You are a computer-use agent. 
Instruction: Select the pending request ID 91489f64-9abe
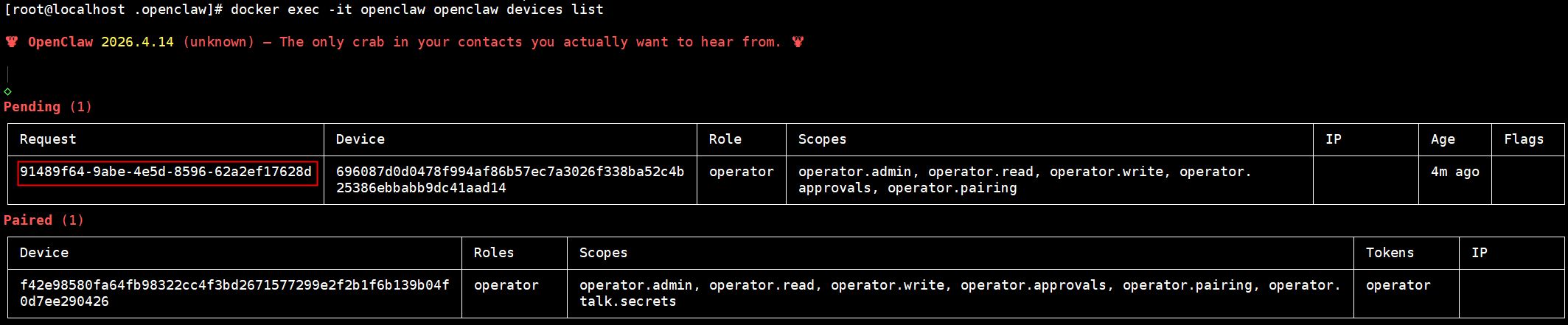[x=166, y=172]
